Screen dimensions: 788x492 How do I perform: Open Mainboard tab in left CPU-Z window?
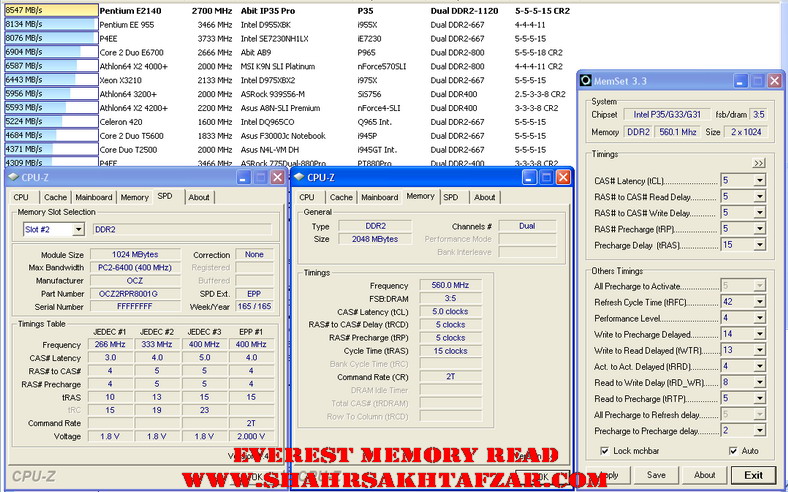coord(94,198)
